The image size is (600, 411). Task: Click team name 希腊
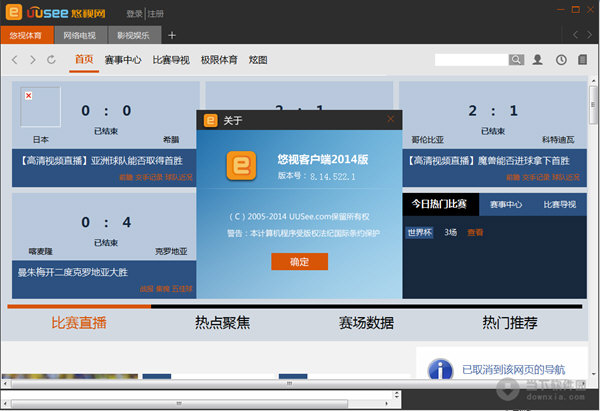[x=171, y=140]
